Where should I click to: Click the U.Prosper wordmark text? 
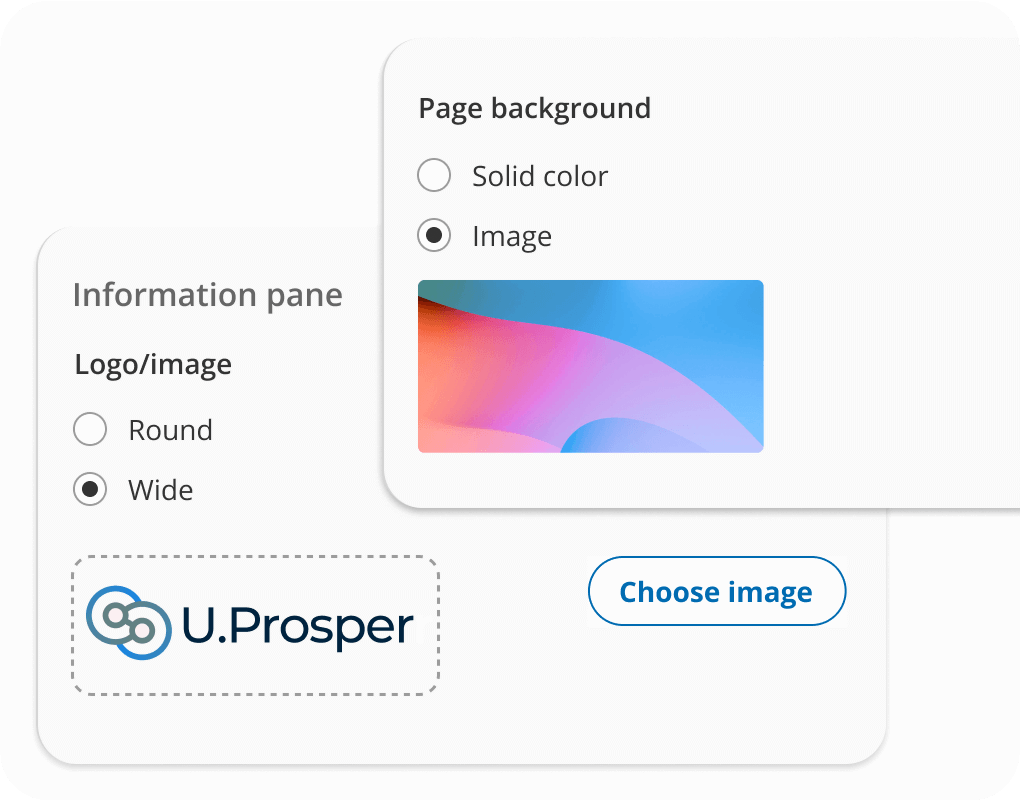tap(295, 624)
